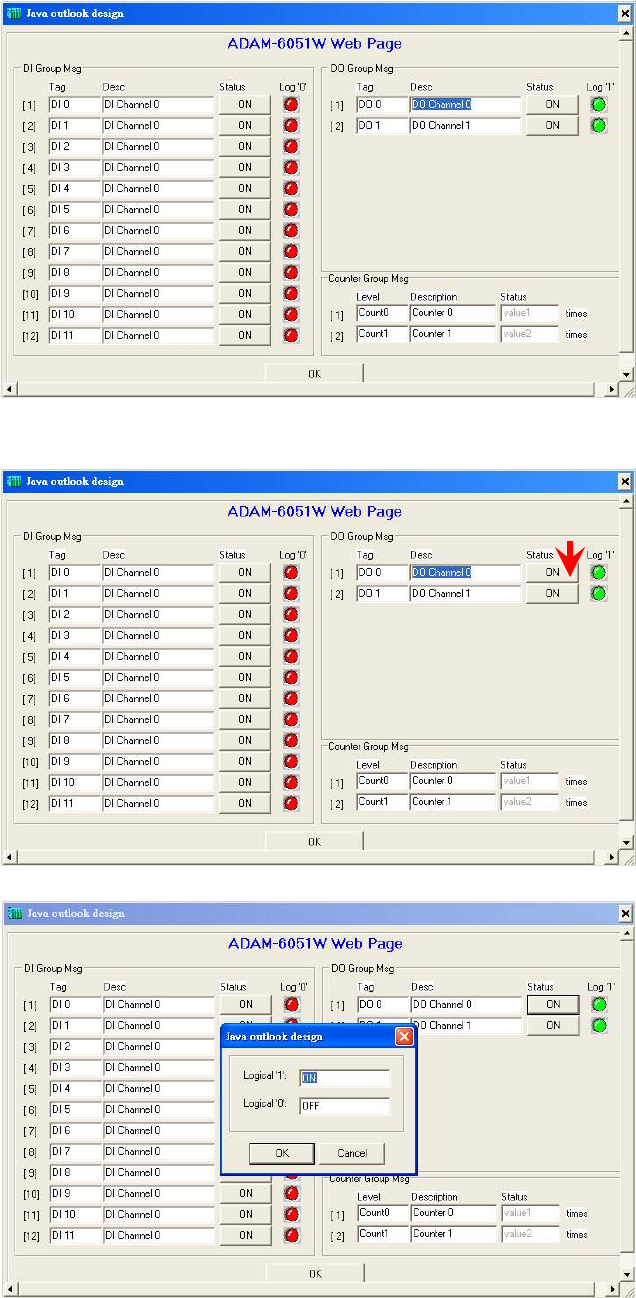In top window, click title bar app icon

pyautogui.click(x=14, y=13)
